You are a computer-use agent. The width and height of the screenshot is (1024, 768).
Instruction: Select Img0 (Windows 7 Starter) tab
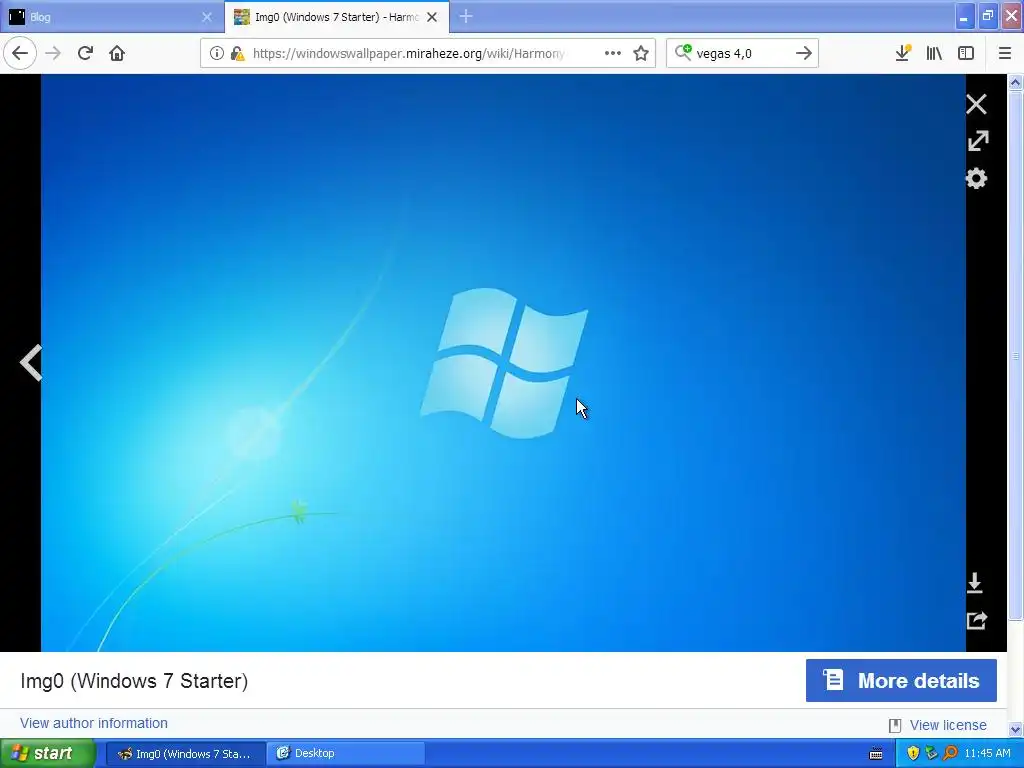[x=336, y=17]
